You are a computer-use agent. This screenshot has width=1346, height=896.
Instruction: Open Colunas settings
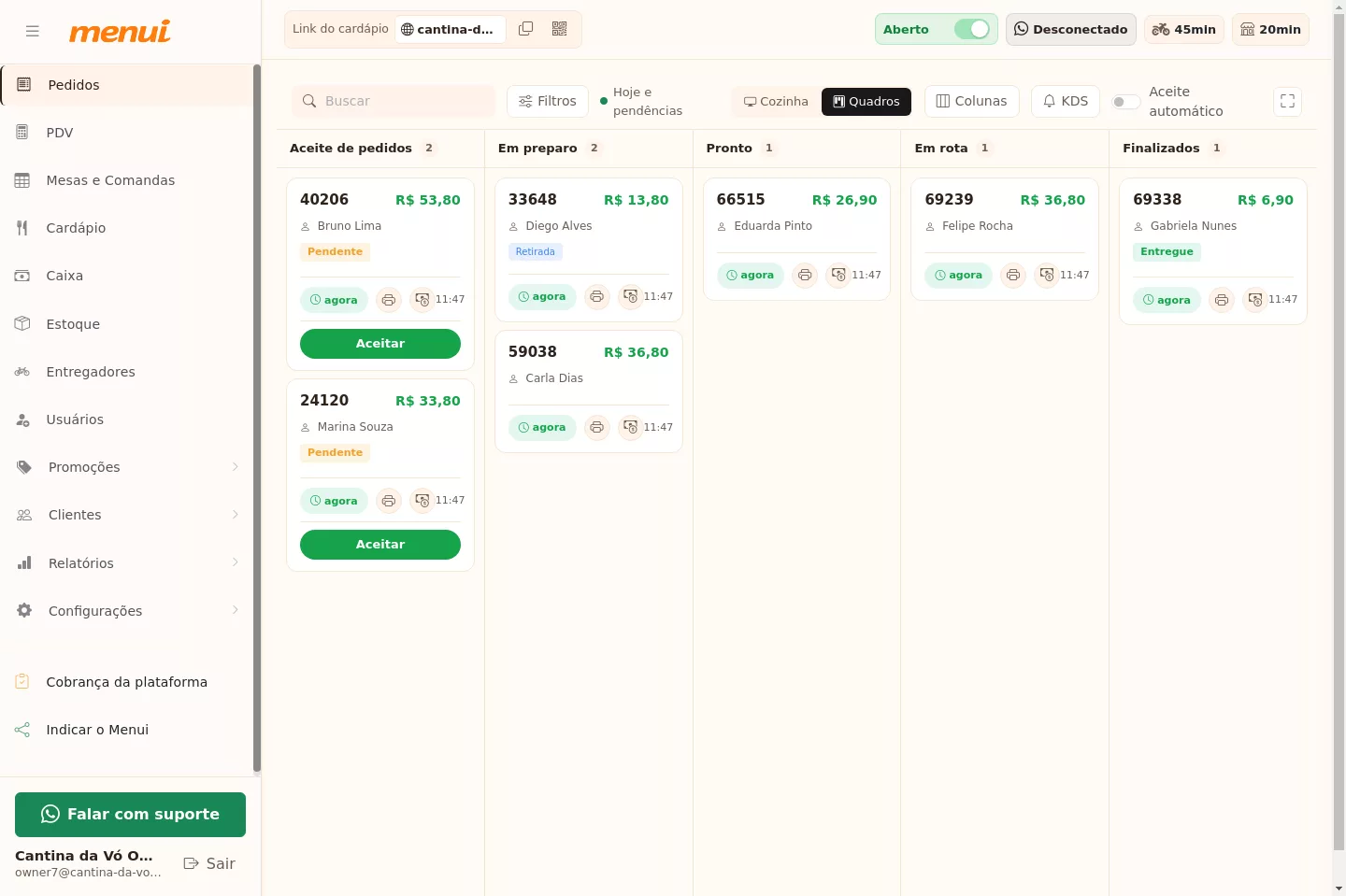pyautogui.click(x=971, y=101)
